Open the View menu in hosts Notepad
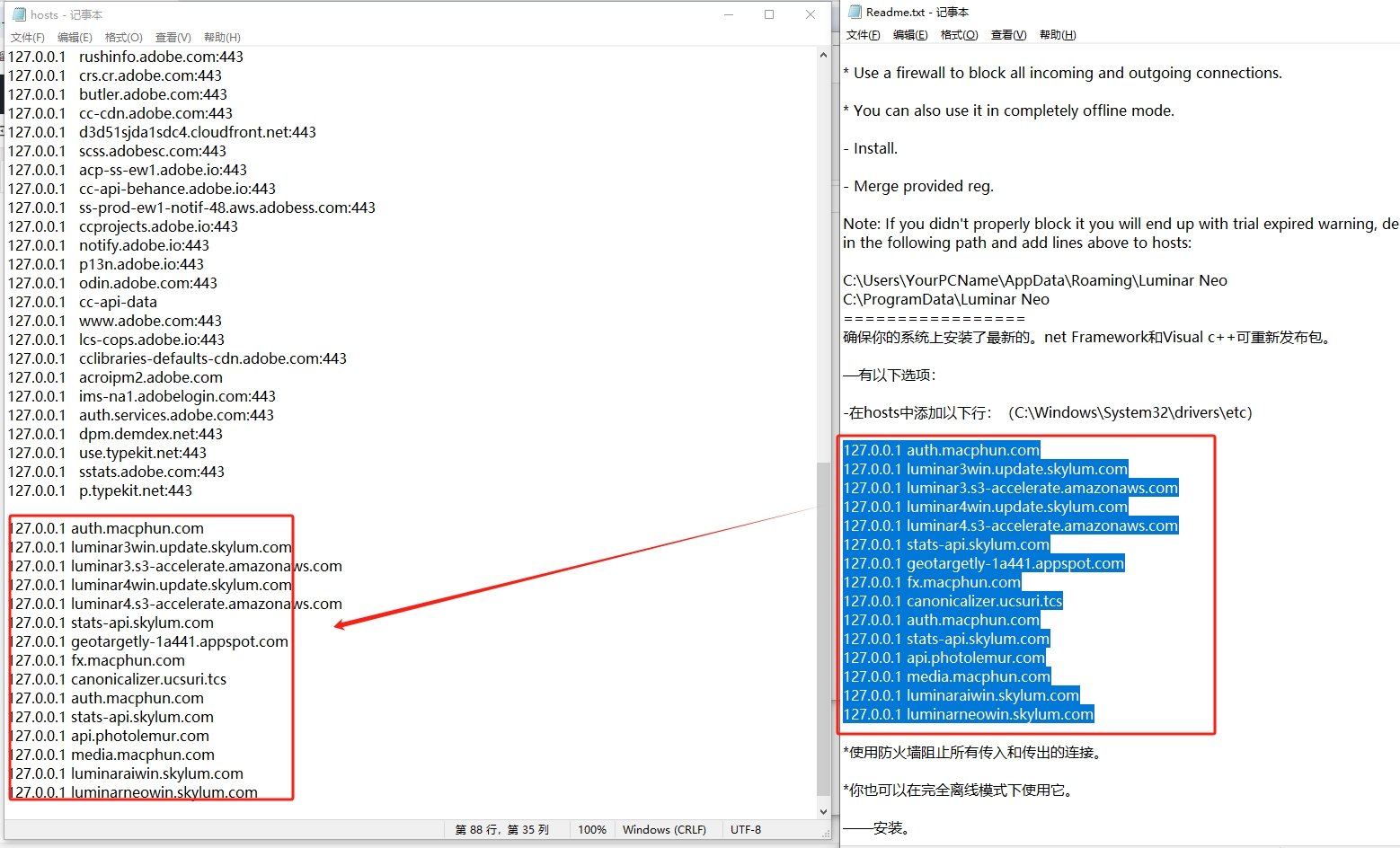 click(173, 37)
